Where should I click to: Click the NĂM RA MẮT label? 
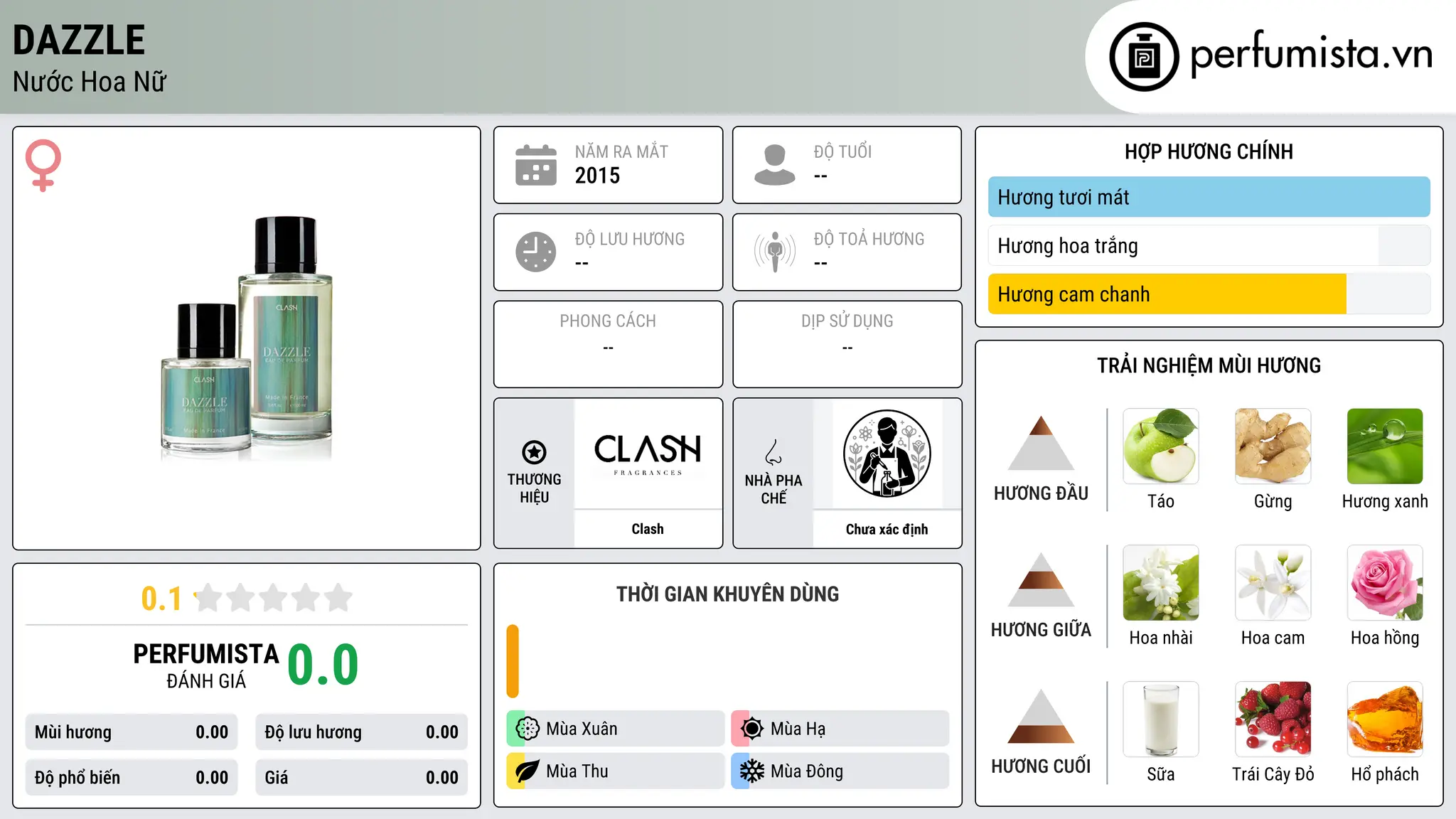pos(621,151)
